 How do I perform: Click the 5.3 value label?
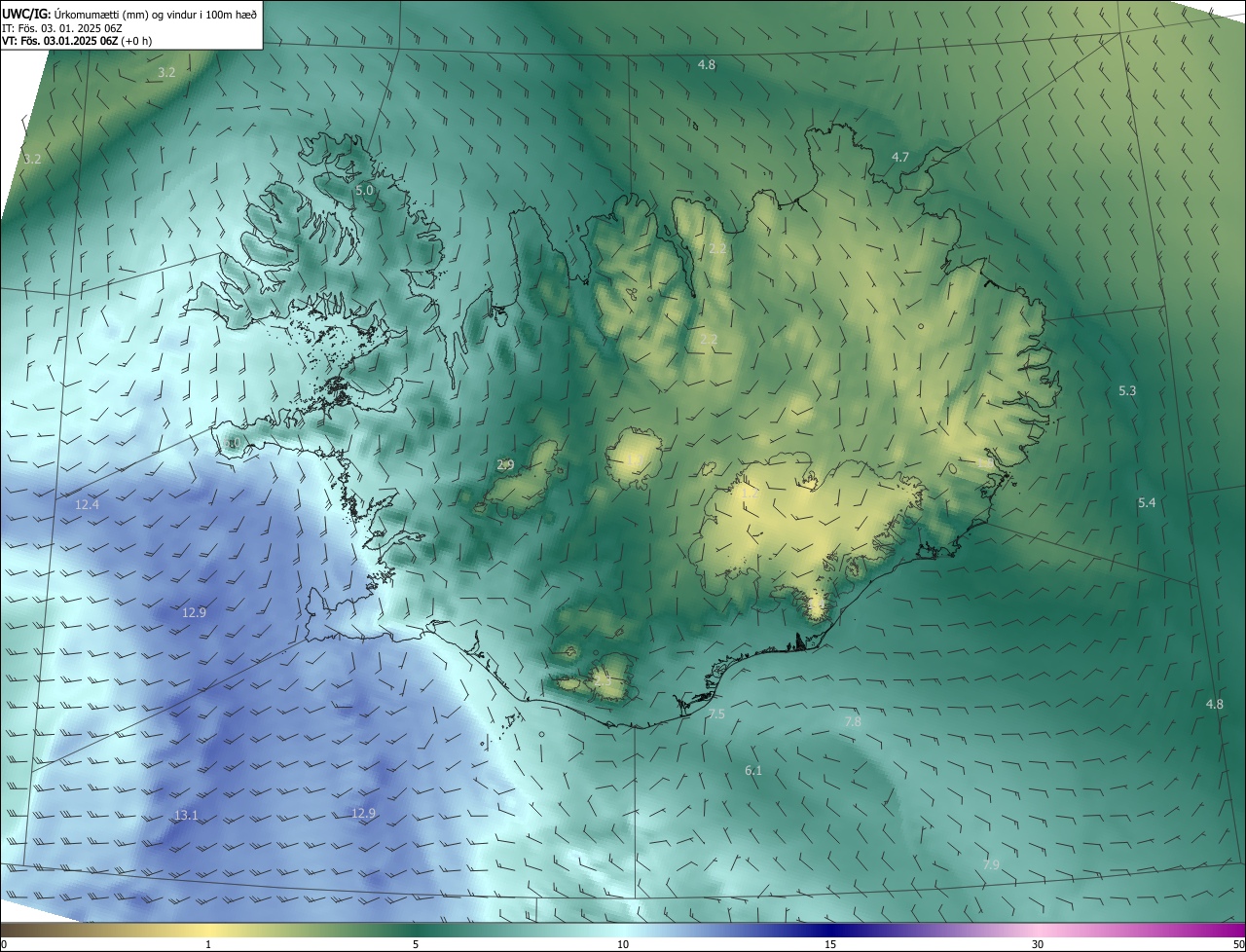point(1127,390)
